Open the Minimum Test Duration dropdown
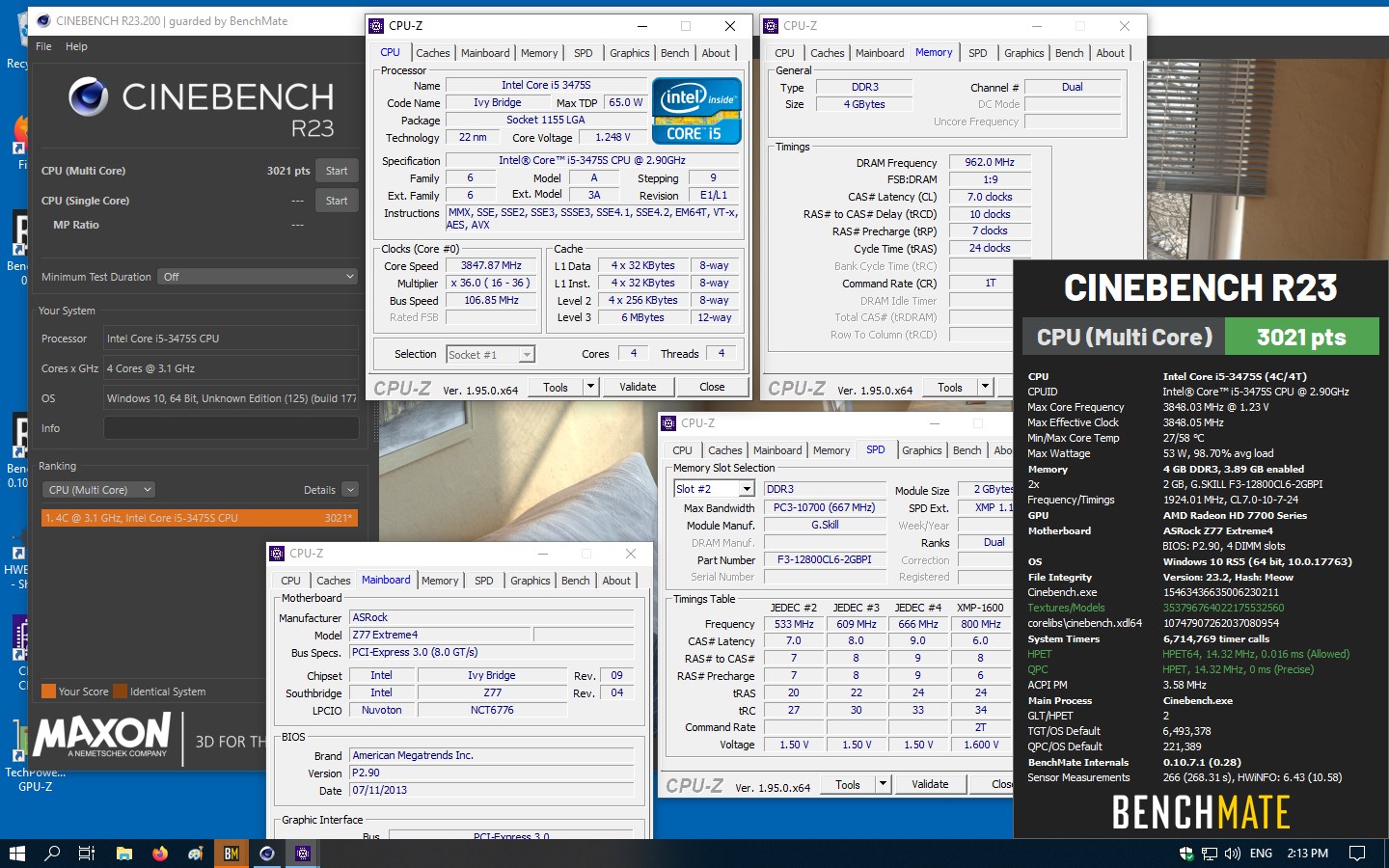The width and height of the screenshot is (1389, 868). [259, 277]
